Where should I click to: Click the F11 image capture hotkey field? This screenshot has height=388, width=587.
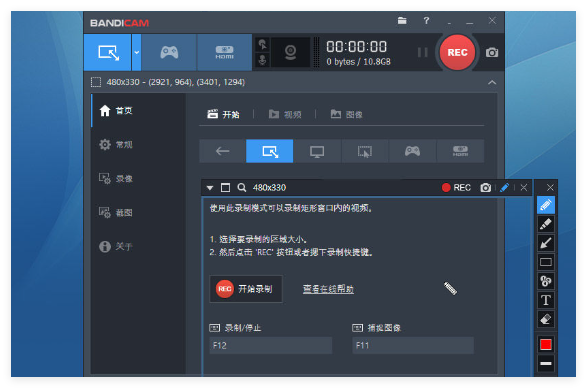point(413,345)
